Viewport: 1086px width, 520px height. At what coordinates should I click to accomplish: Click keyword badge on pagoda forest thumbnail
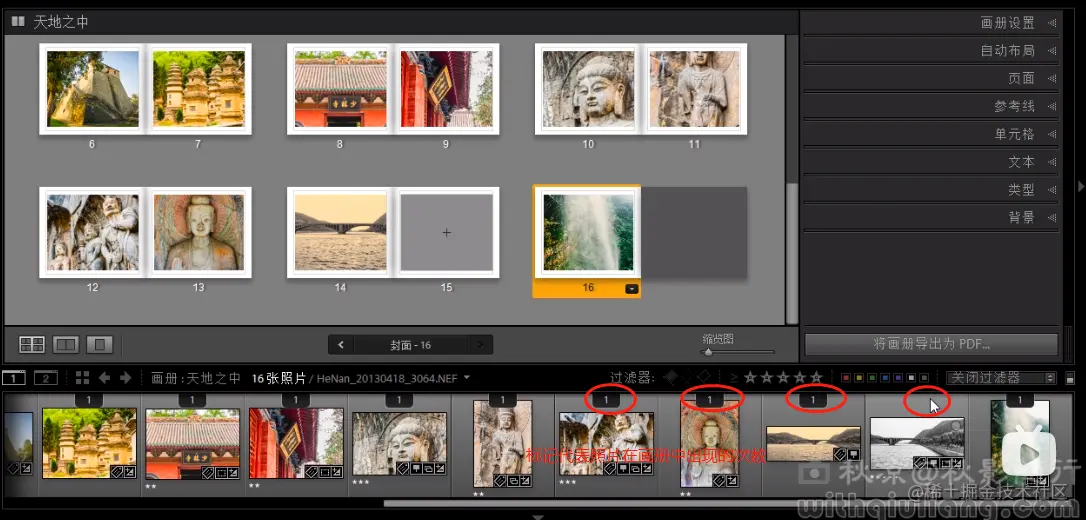point(115,470)
